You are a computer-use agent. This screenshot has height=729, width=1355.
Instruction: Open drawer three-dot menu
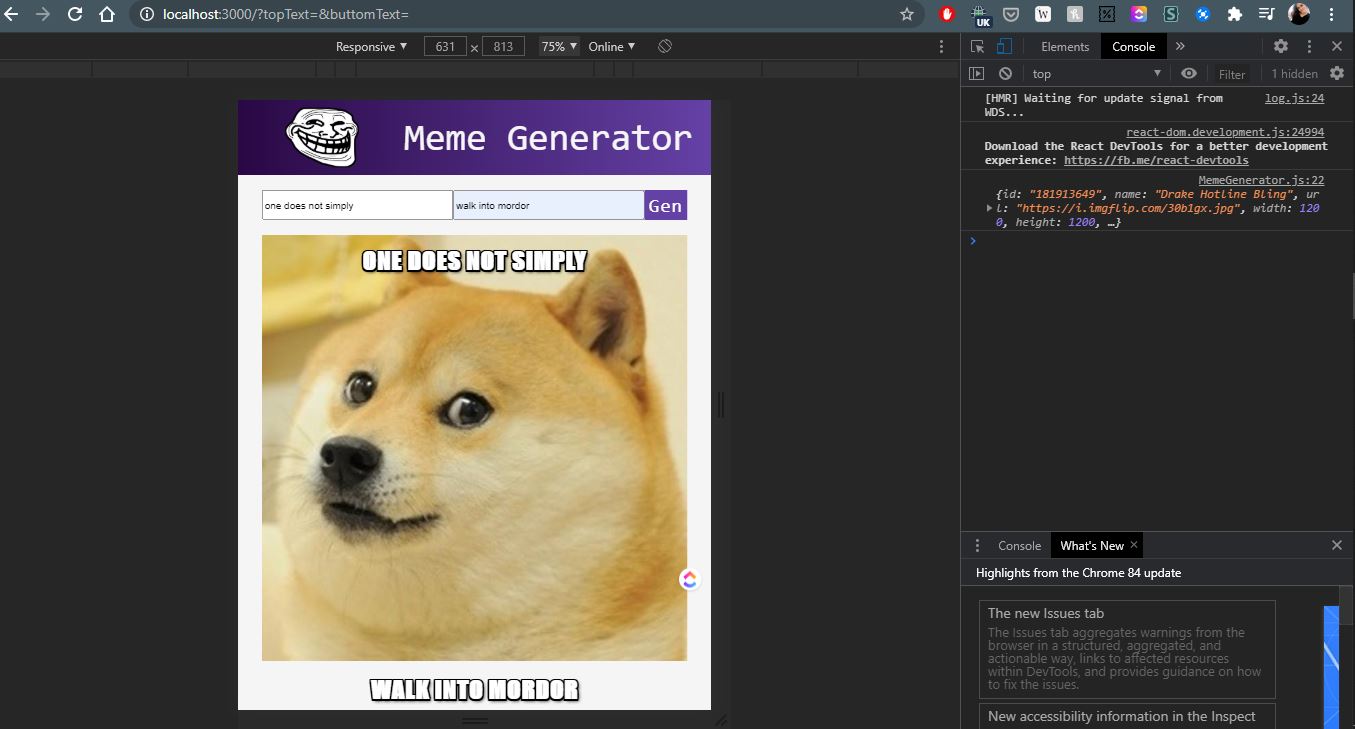(977, 546)
